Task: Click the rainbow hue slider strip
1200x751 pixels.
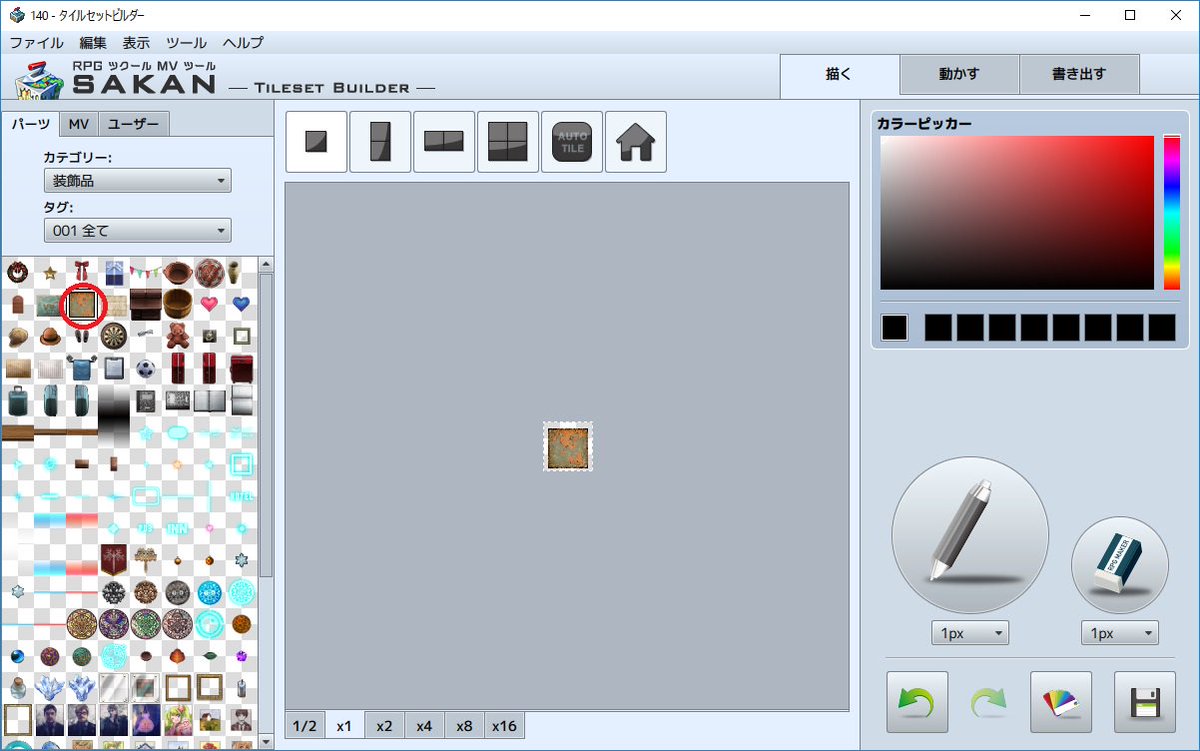Action: pos(1171,213)
